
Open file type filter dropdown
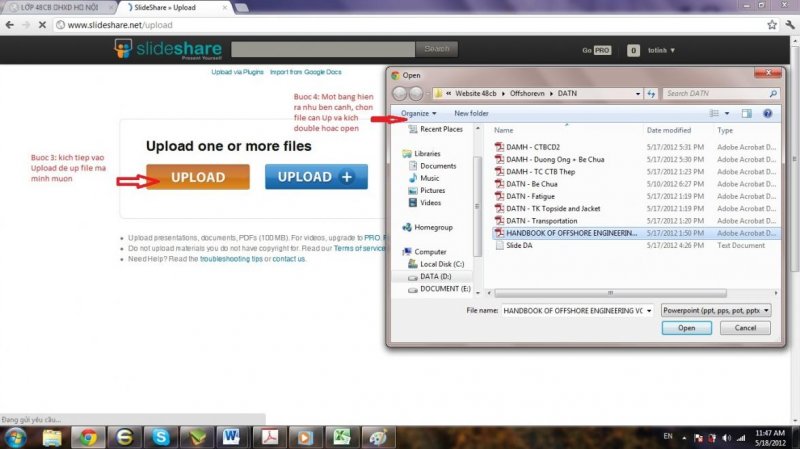[715, 310]
